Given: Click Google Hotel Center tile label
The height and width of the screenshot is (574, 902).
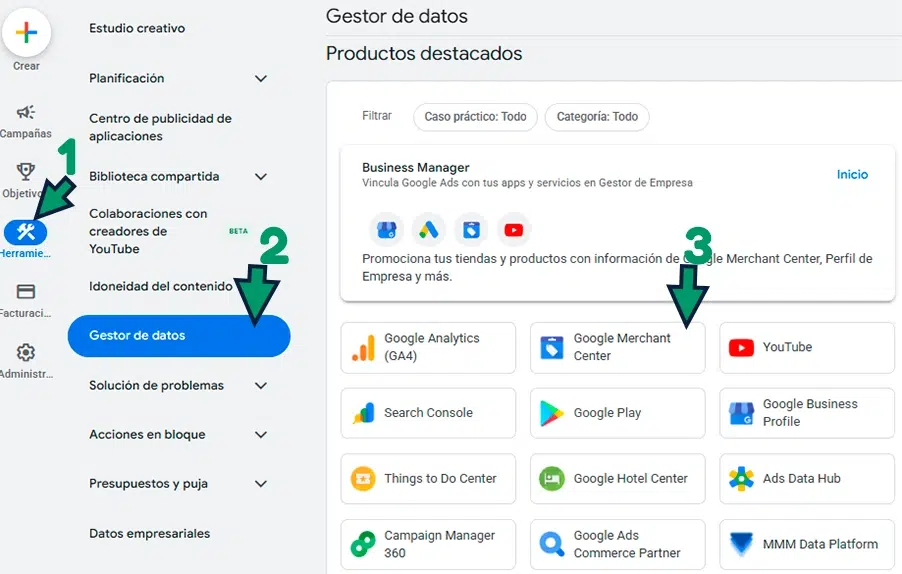Looking at the screenshot, I should pyautogui.click(x=630, y=479).
